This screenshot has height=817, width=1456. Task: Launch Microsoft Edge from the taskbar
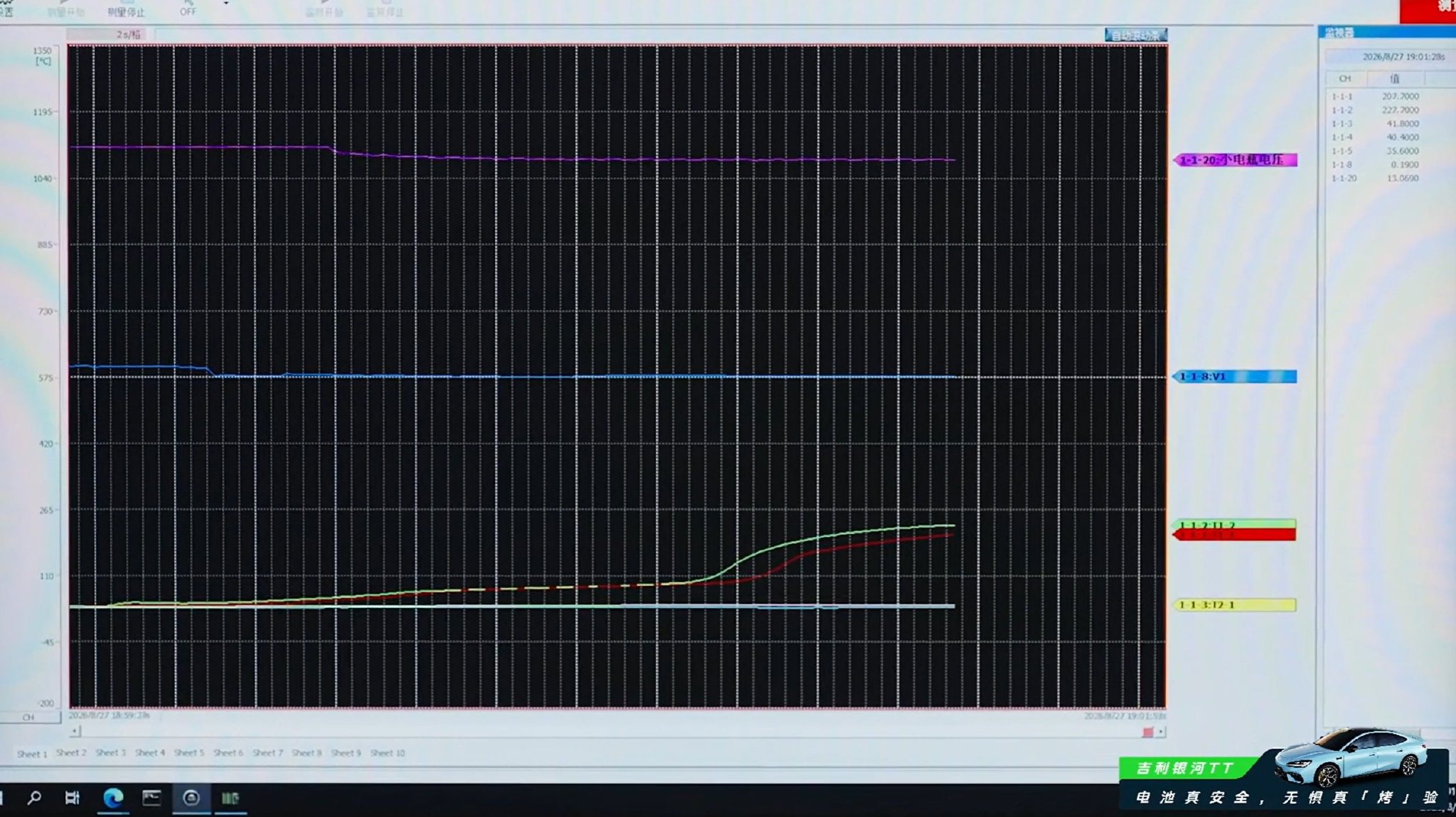point(112,798)
